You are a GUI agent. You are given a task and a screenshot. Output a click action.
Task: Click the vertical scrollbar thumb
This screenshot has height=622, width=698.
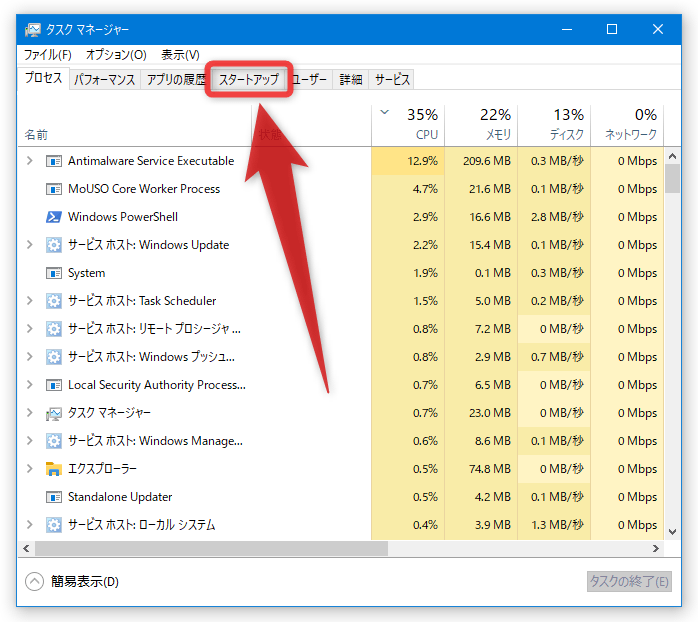pyautogui.click(x=673, y=179)
